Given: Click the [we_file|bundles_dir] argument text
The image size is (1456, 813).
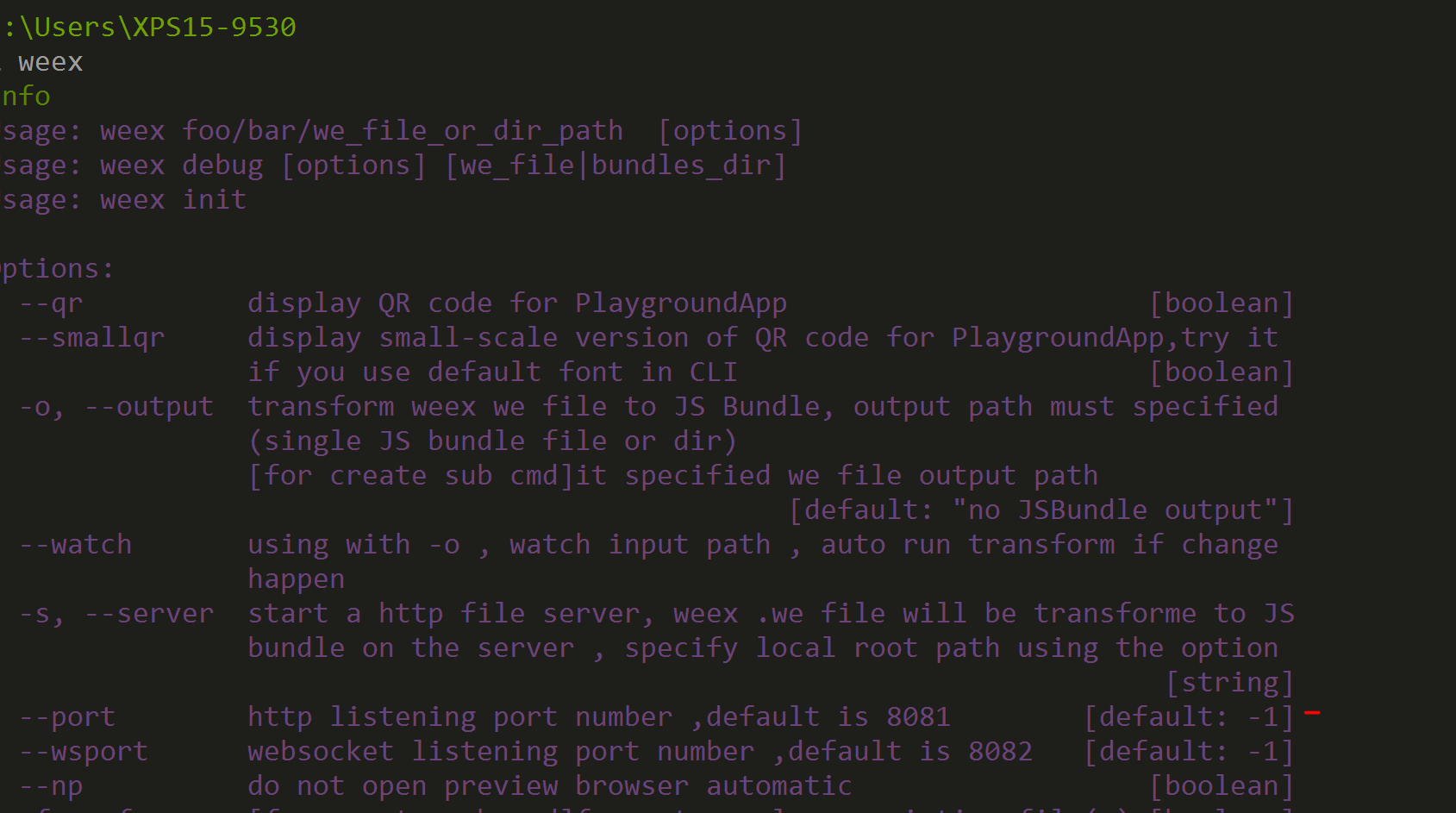Looking at the screenshot, I should [616, 166].
